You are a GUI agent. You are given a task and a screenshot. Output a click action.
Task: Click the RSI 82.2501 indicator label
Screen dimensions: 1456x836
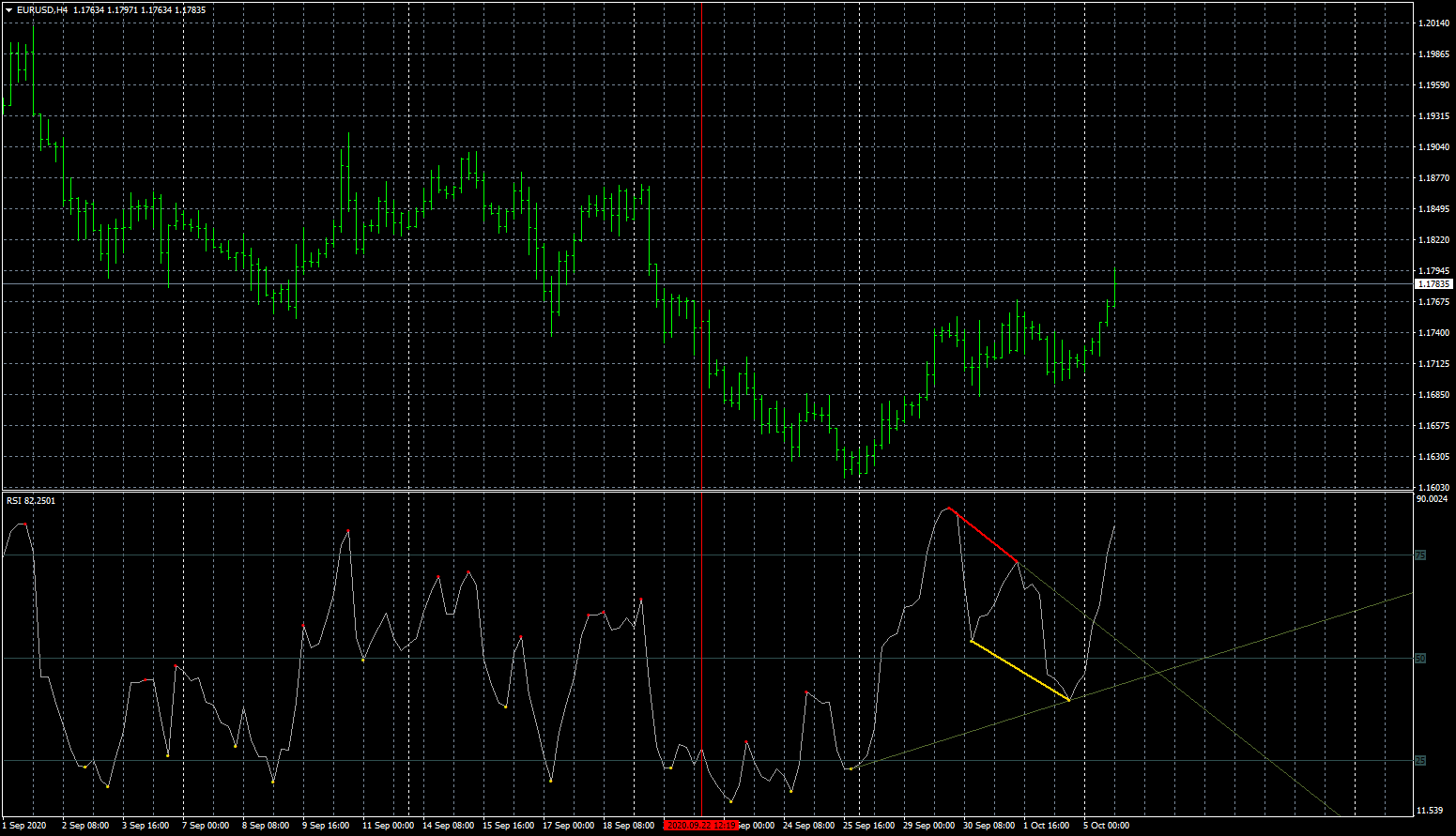coord(31,501)
